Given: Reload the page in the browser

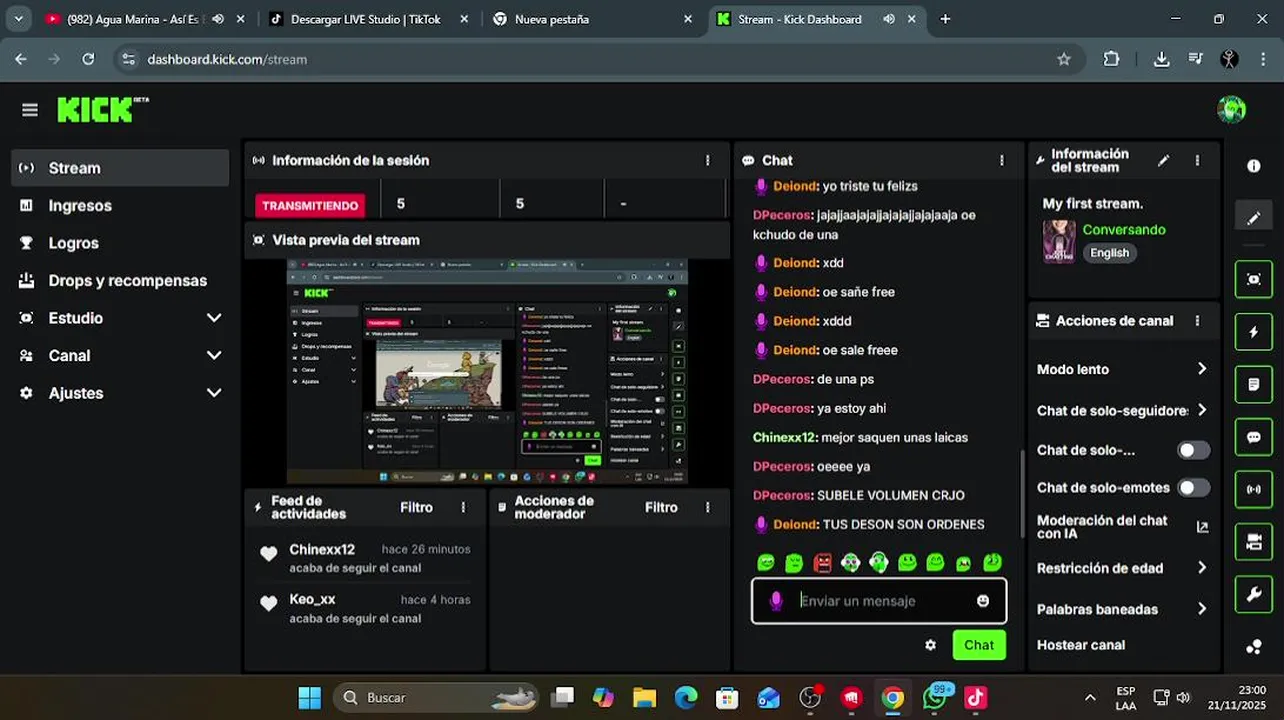Looking at the screenshot, I should (x=88, y=59).
